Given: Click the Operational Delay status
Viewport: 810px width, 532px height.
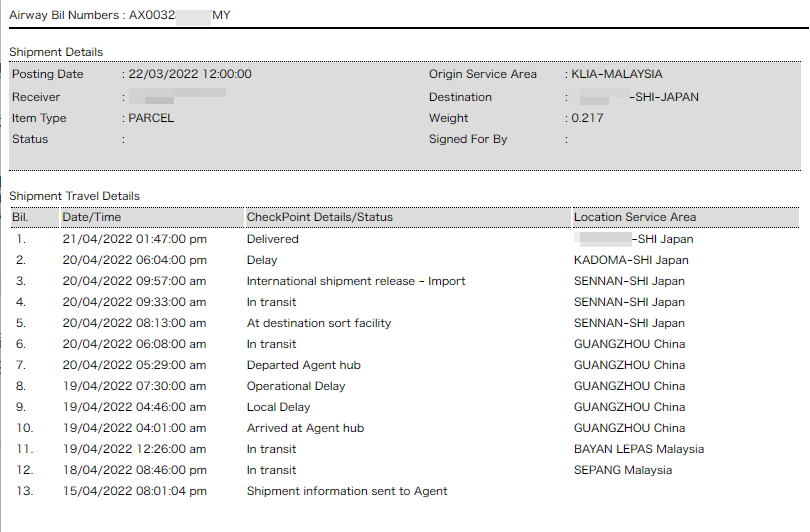Looking at the screenshot, I should coord(295,386).
